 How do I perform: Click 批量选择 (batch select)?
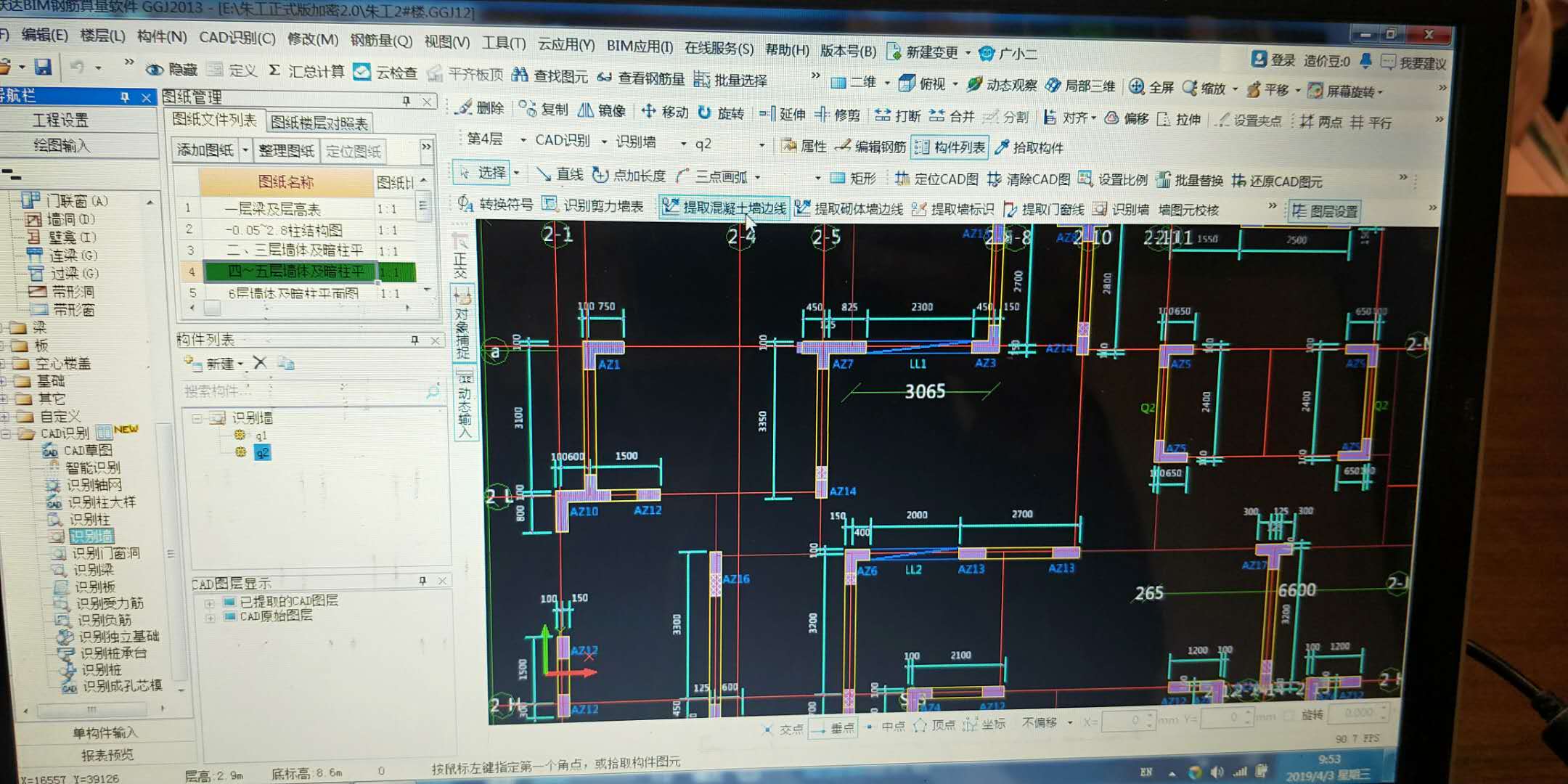tap(731, 80)
